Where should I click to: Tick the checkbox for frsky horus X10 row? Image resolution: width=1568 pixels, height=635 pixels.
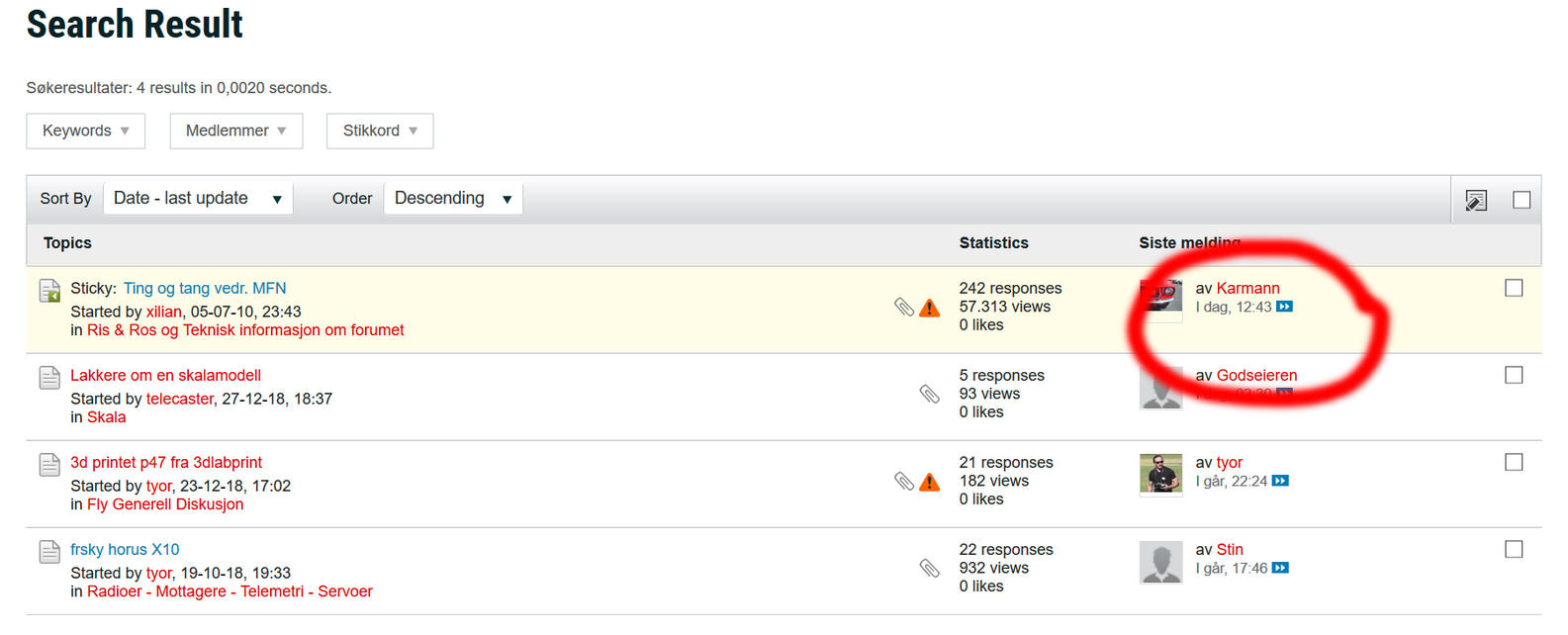(1514, 549)
